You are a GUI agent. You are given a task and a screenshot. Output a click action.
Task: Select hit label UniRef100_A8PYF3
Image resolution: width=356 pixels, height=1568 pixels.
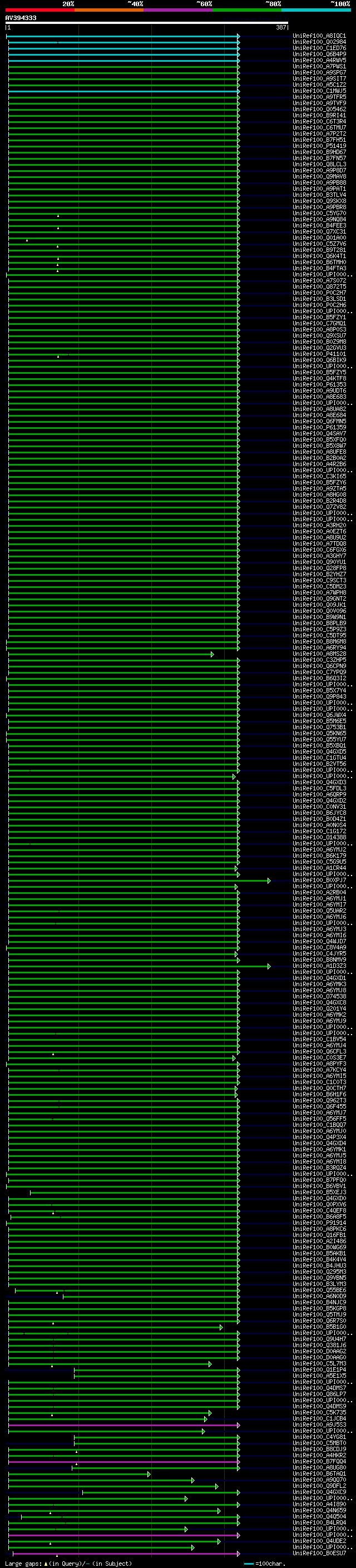(x=319, y=1064)
